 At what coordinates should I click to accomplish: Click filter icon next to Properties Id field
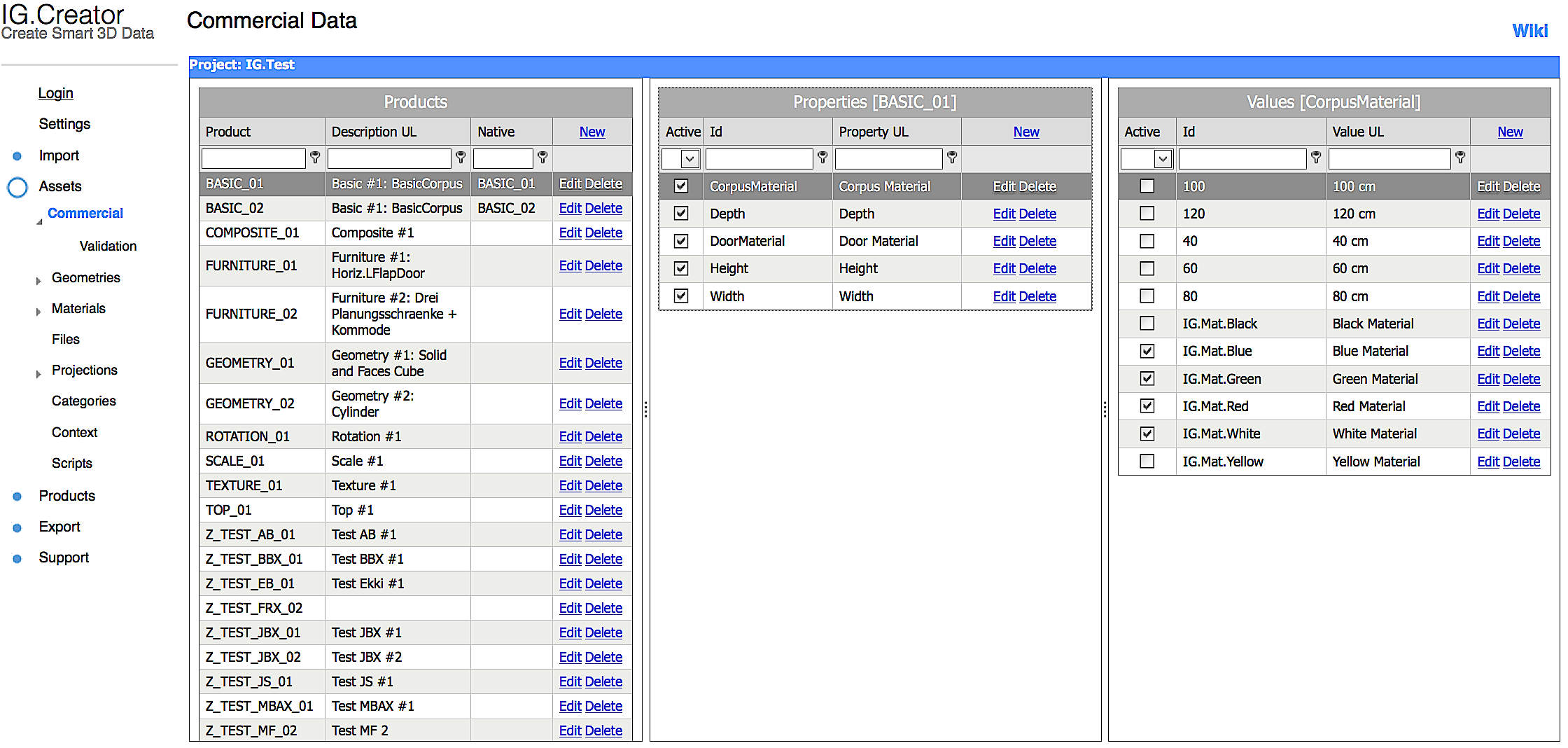click(x=822, y=158)
